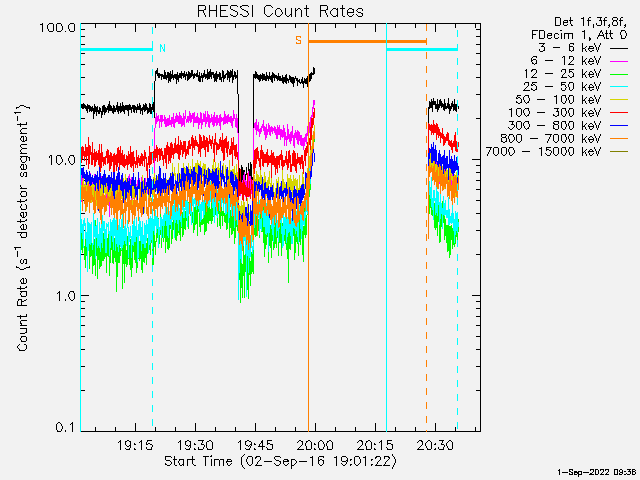The height and width of the screenshot is (480, 640).
Task: Click the orange SAA interval bar at top
Action: (x=367, y=41)
